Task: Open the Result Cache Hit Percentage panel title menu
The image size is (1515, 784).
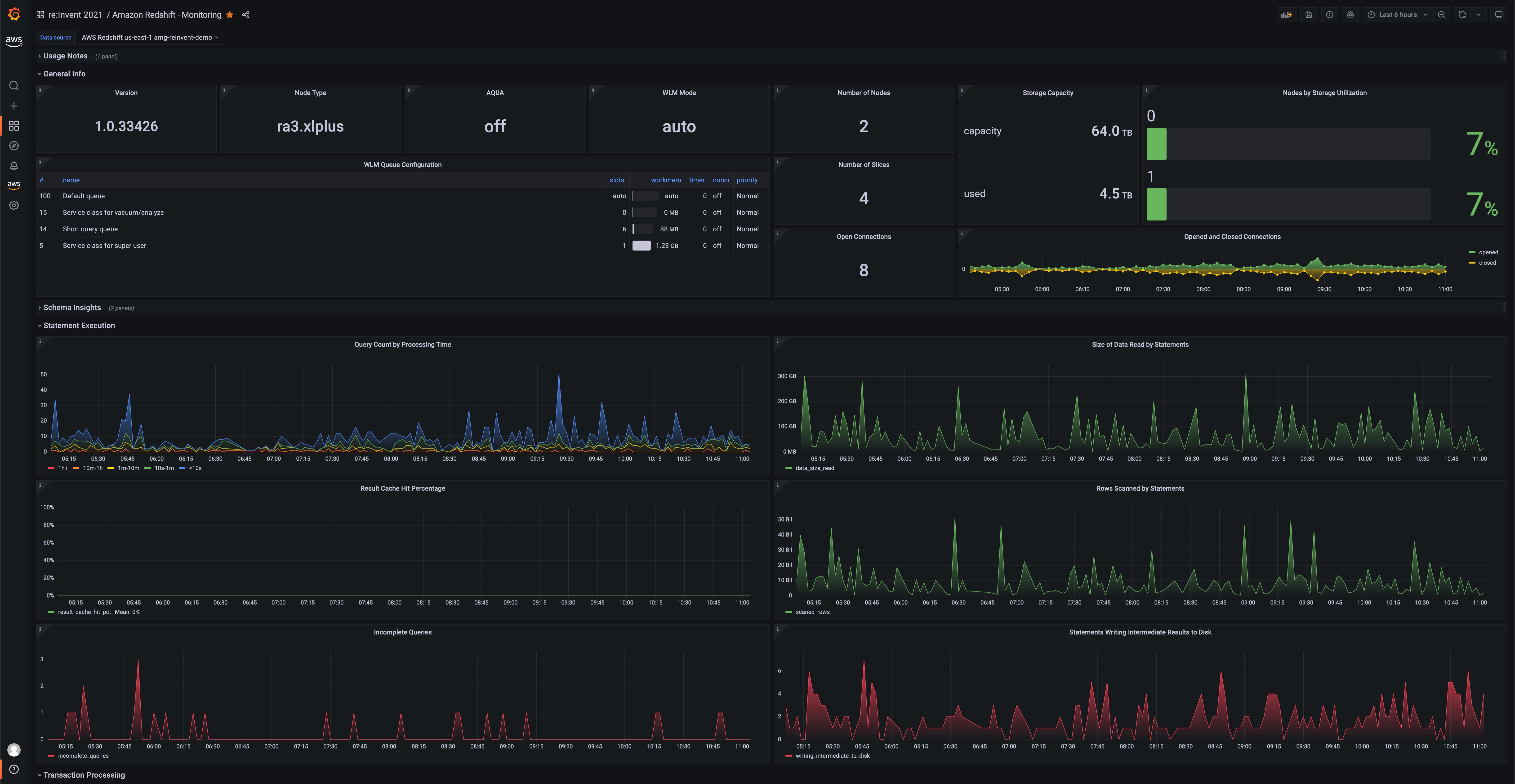Action: [403, 488]
